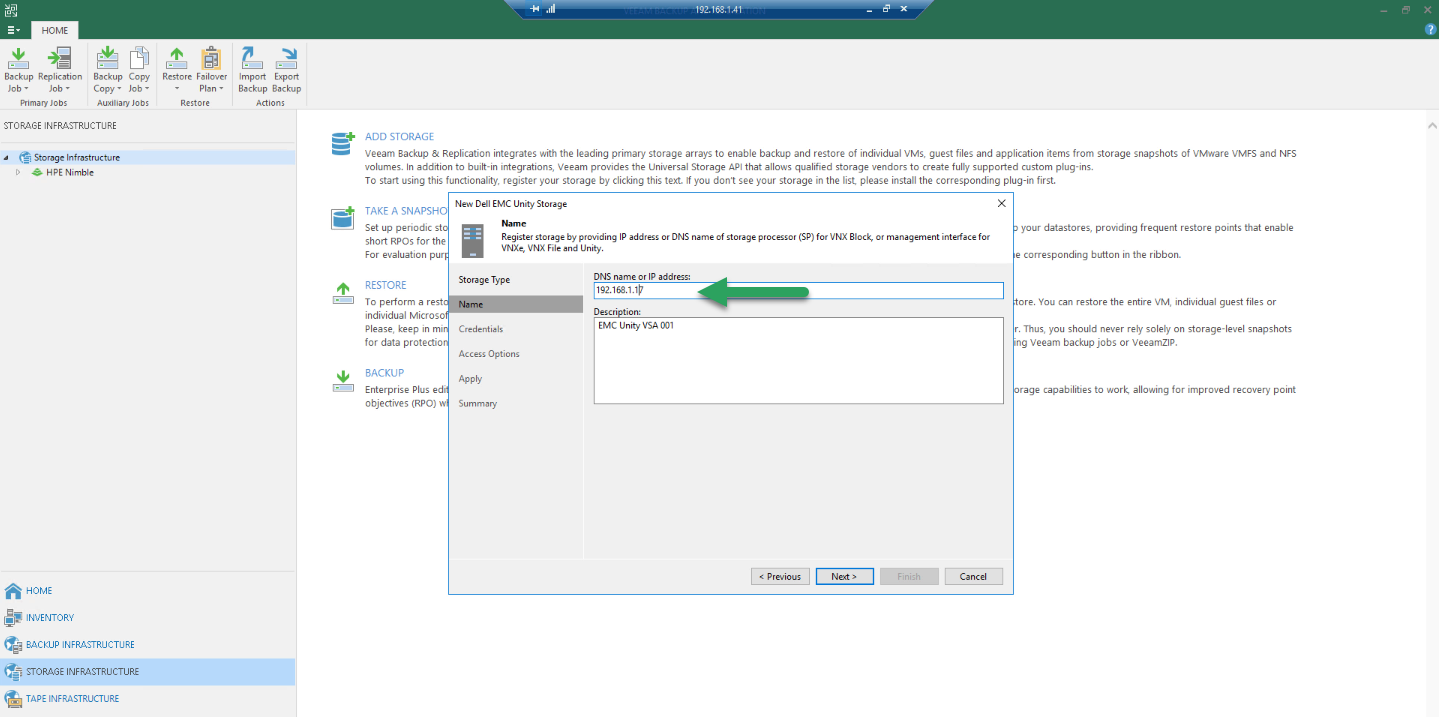Viewport: 1439px width, 717px height.
Task: Select the Apply wizard step
Action: [x=516, y=379]
